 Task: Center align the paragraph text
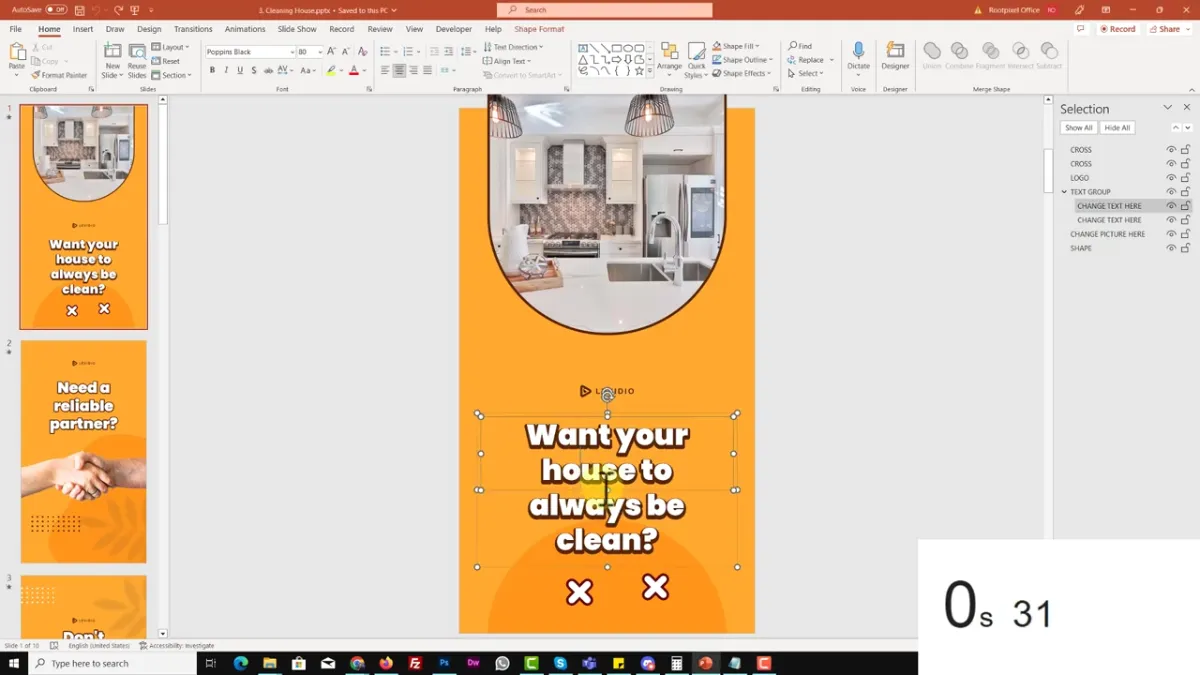(x=399, y=70)
